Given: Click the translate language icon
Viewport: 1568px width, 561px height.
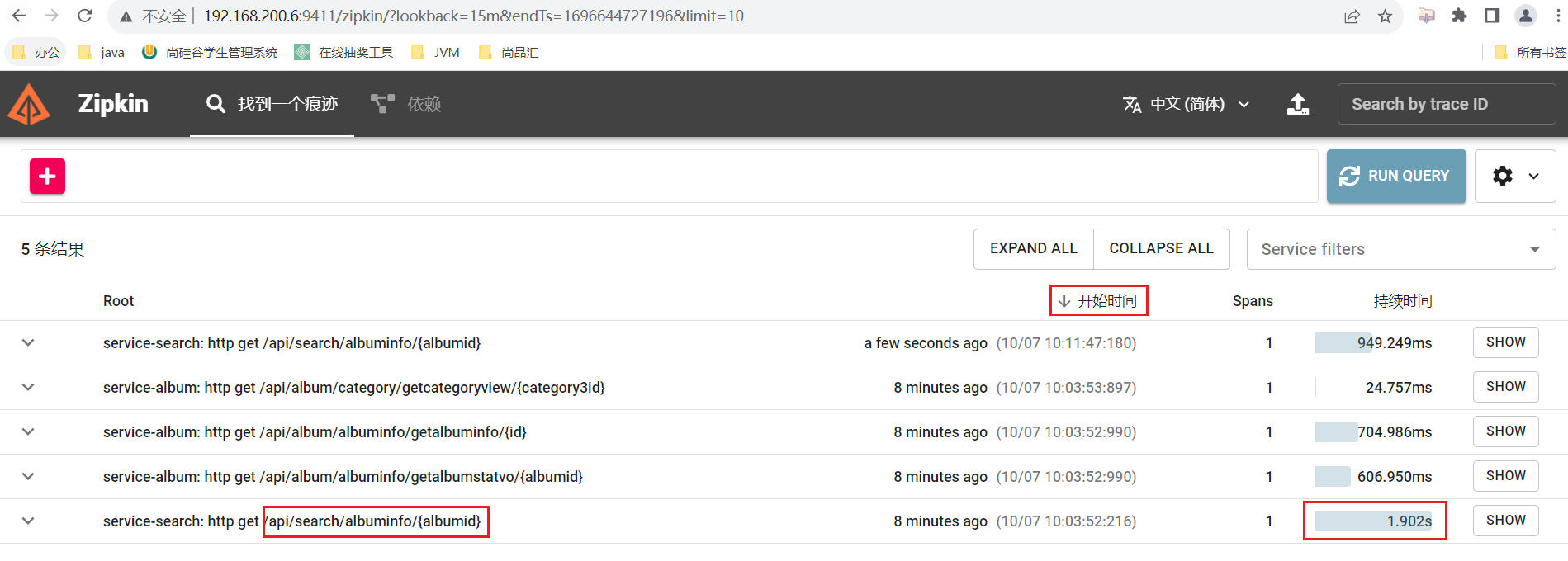Looking at the screenshot, I should click(1132, 104).
